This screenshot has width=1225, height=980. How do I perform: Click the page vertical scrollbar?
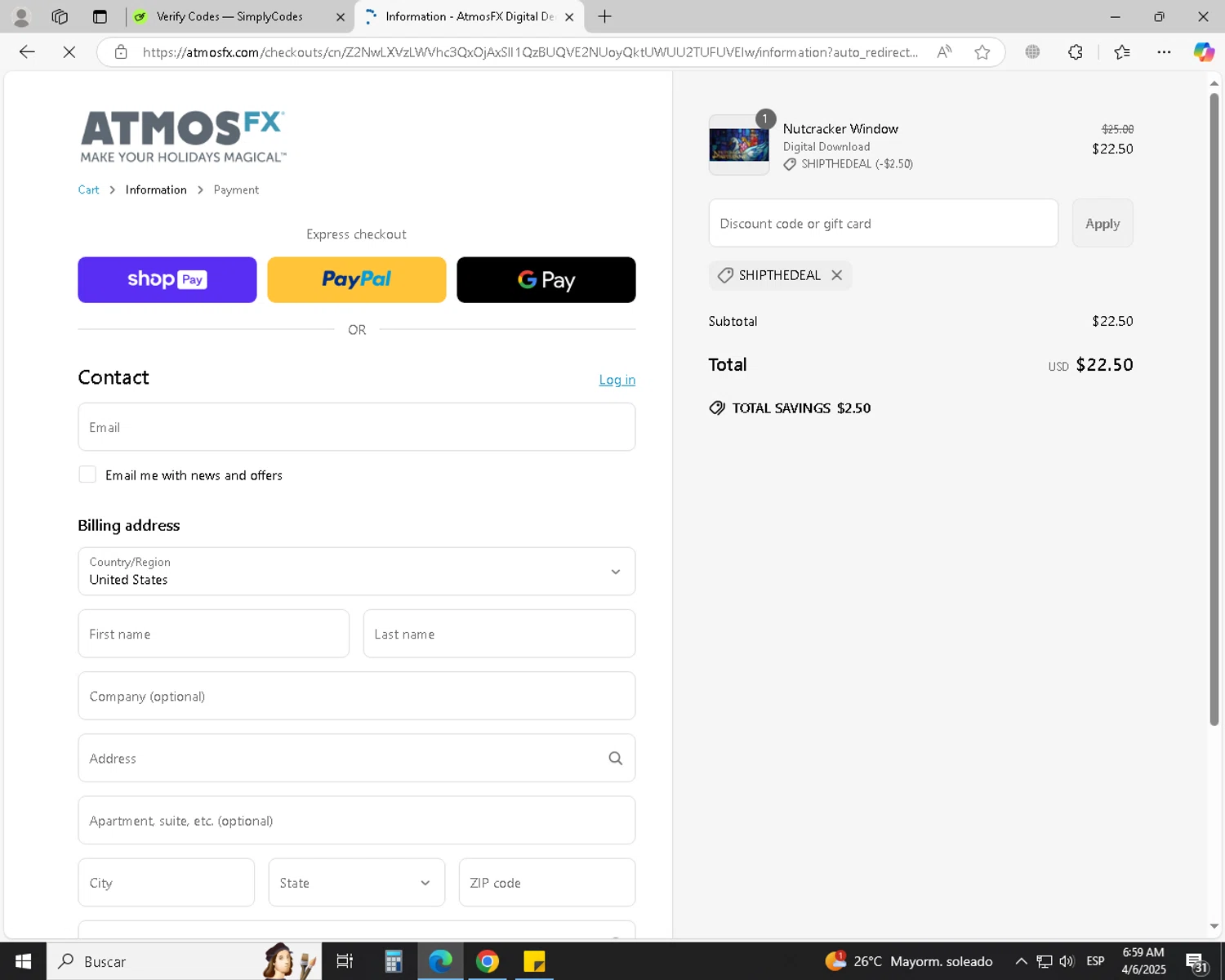(1214, 408)
